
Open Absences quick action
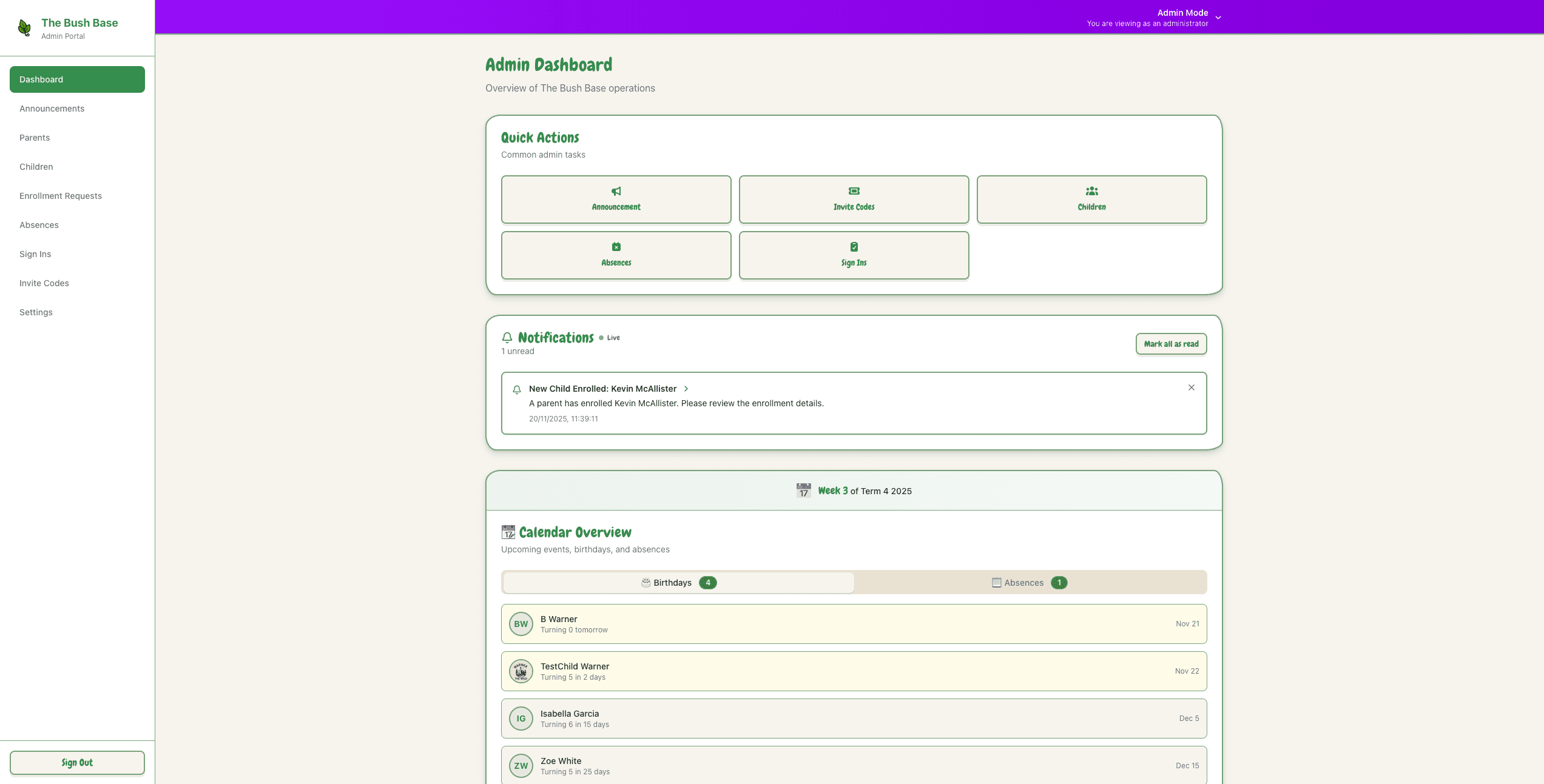pos(616,255)
